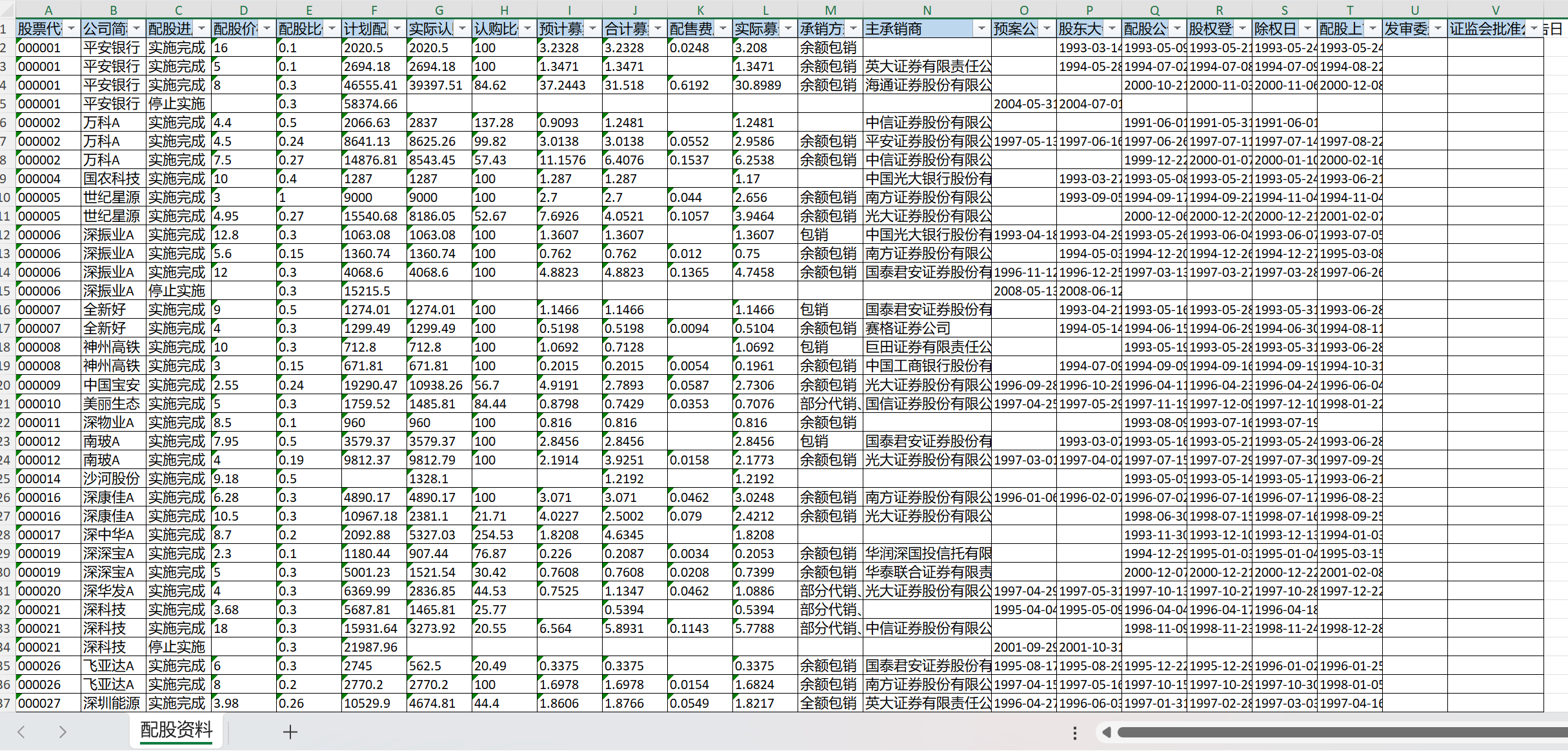
Task: Expand the 配股进 column C filter dropdown
Action: coord(201,29)
